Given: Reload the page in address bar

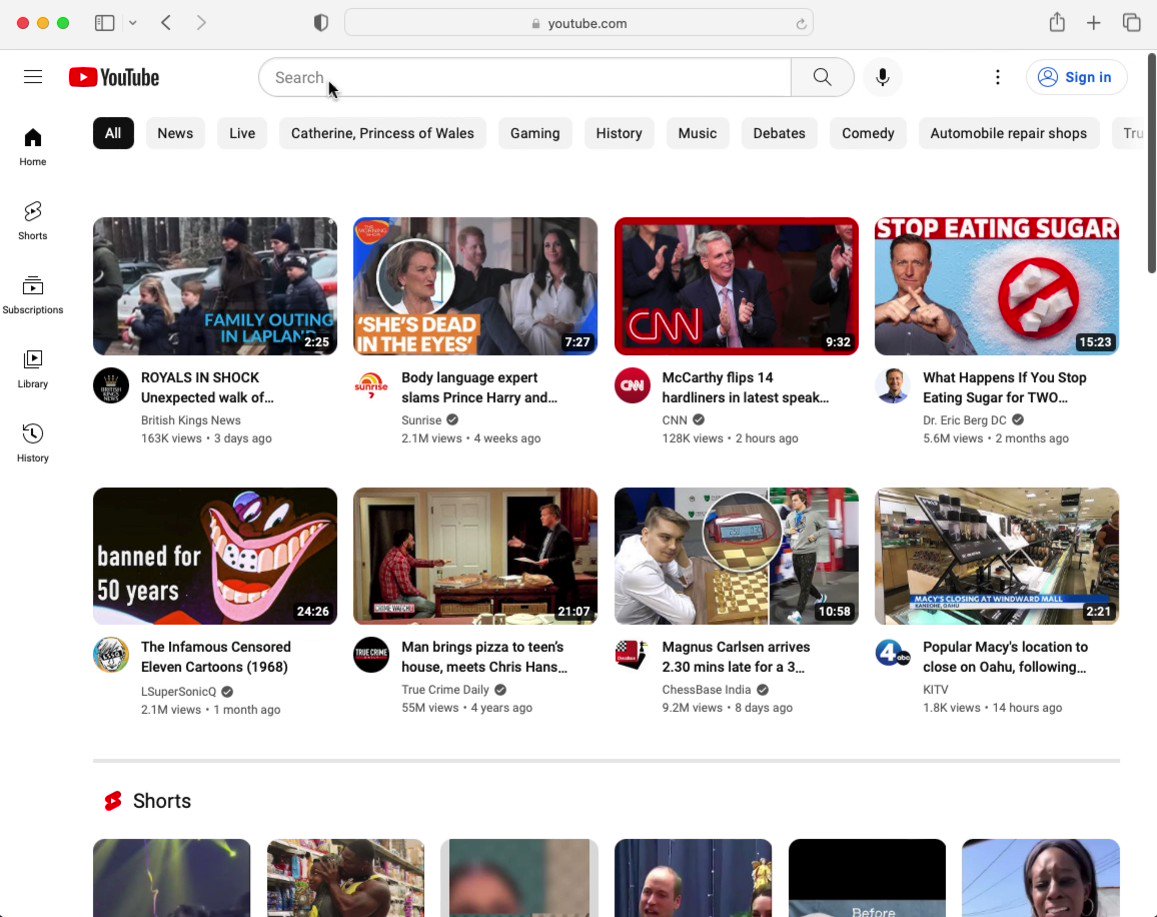Looking at the screenshot, I should pos(801,24).
